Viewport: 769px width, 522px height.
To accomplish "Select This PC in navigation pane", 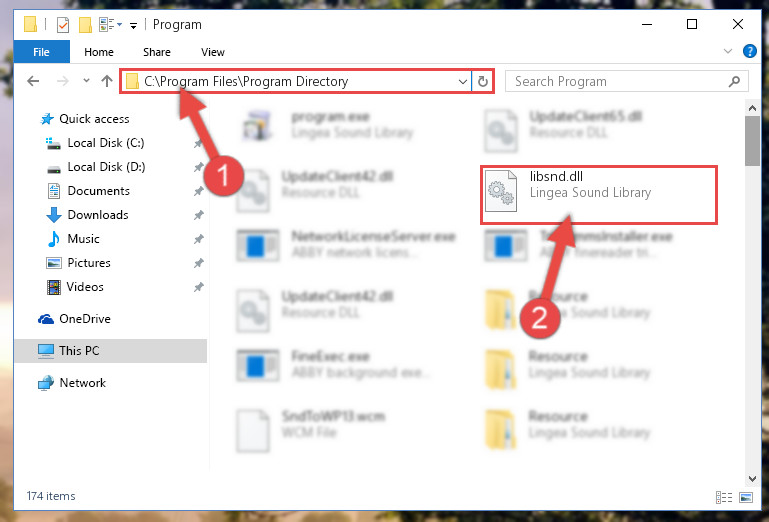I will pyautogui.click(x=110, y=351).
